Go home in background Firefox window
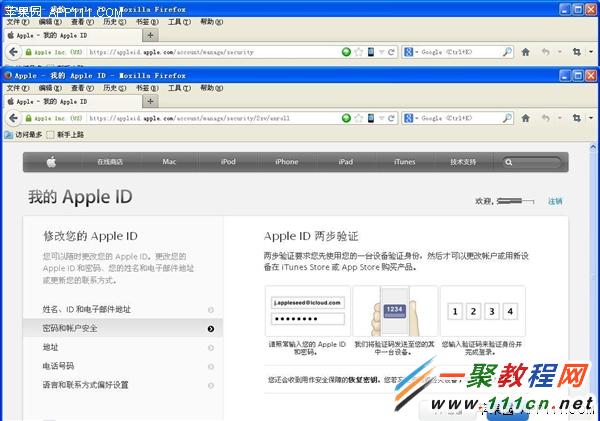This screenshot has width=600, height=421. [x=526, y=52]
